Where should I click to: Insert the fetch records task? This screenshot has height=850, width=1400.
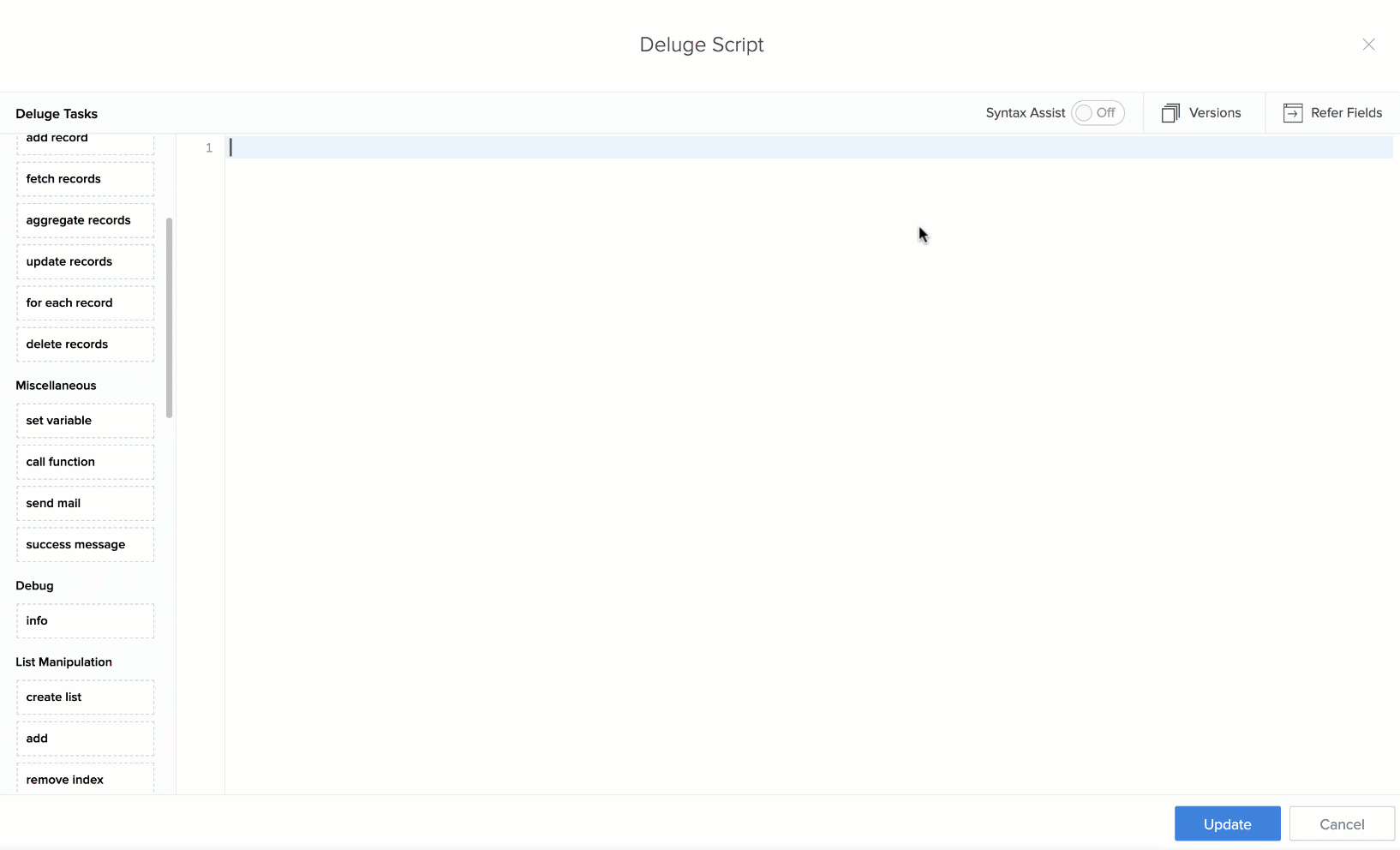[x=86, y=179]
